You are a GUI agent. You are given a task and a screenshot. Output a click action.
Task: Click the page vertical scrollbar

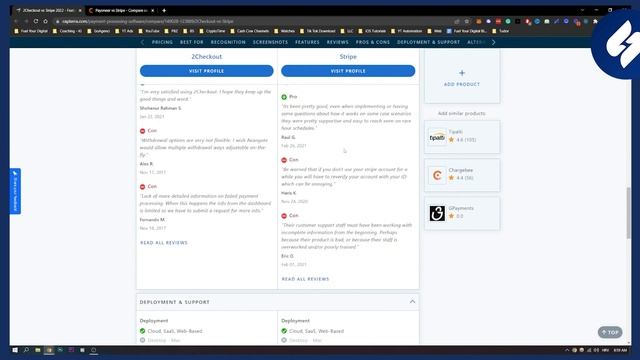tap(629, 212)
